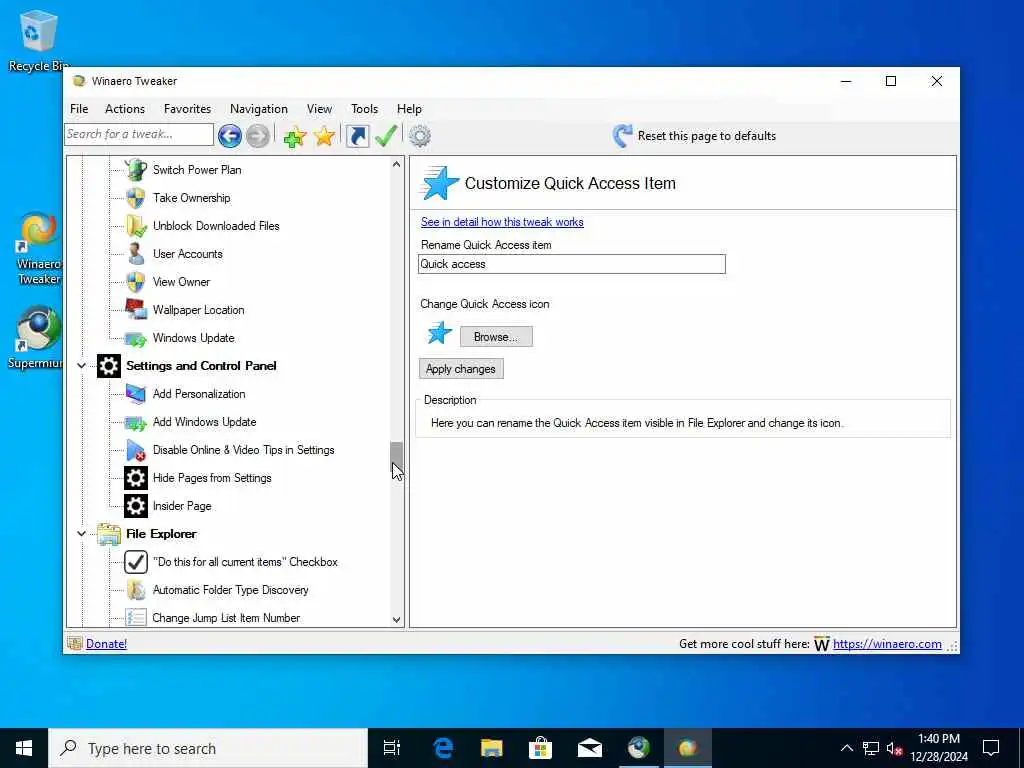Select the Switch Power Plan icon
This screenshot has height=768, width=1024.
(x=136, y=170)
